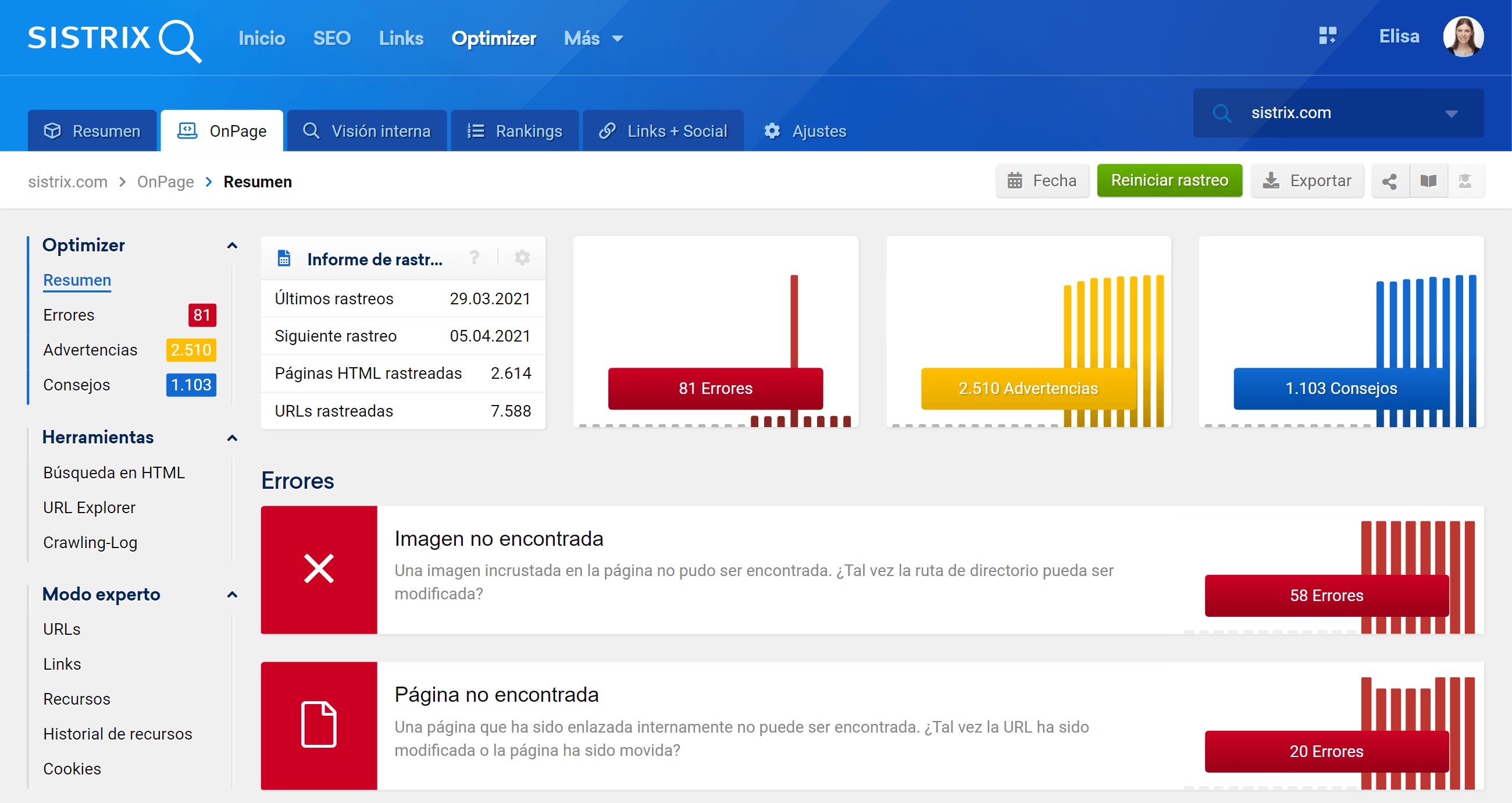Click the red X Imagen no encontrada icon
The height and width of the screenshot is (803, 1512).
(319, 569)
